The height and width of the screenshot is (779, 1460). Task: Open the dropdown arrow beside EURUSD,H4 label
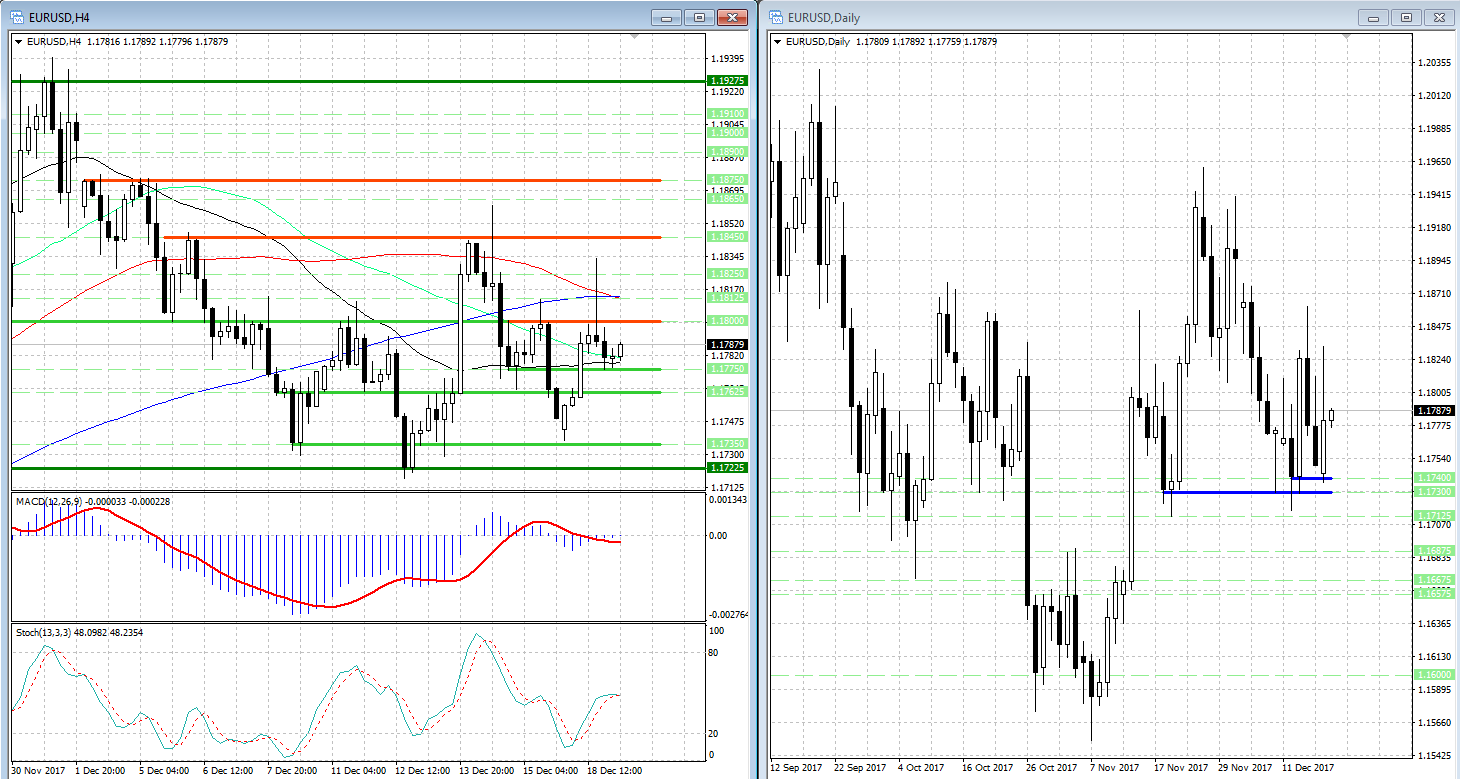[18, 42]
